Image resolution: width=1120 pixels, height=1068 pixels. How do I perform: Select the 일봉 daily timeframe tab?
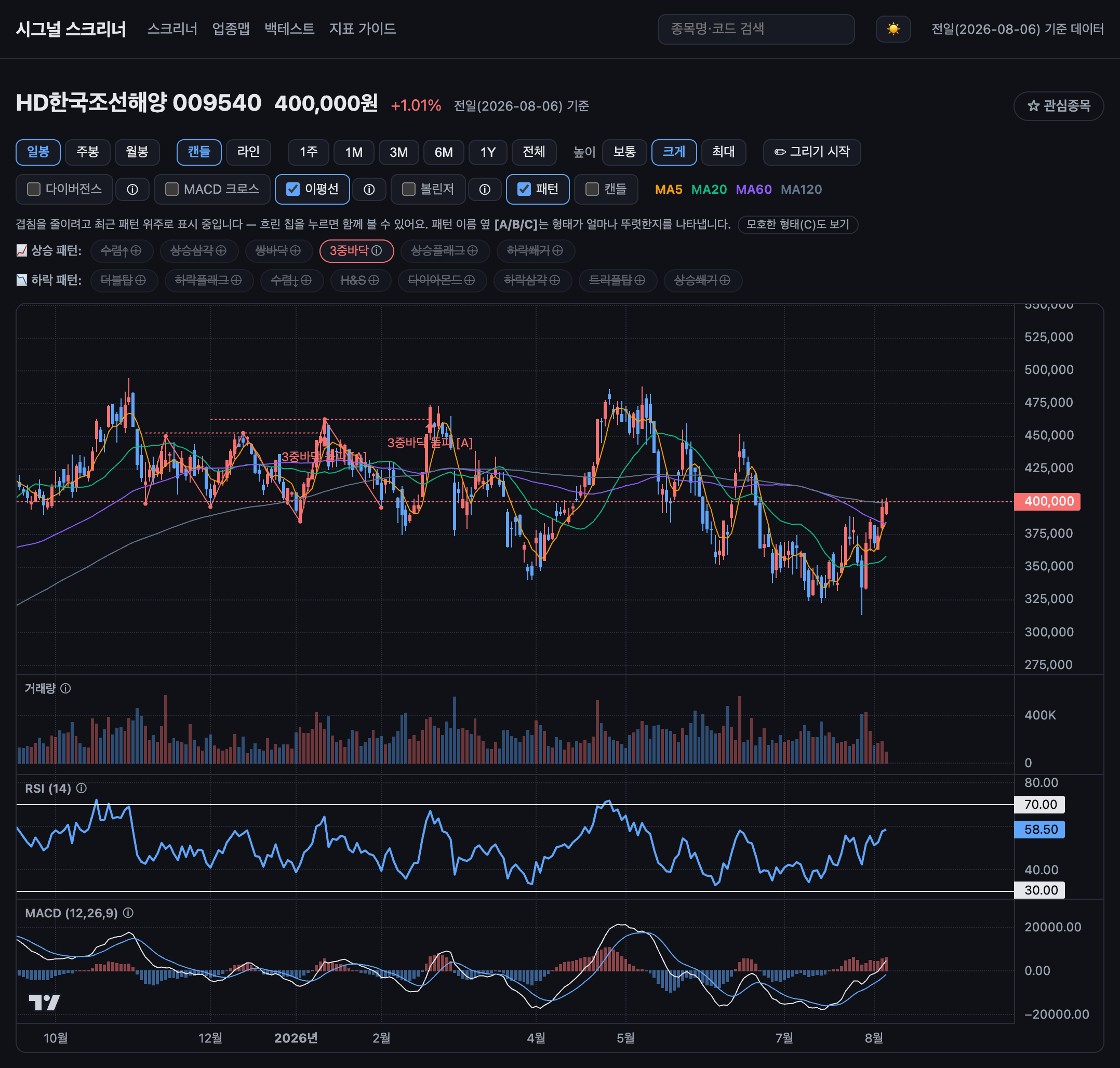coord(38,152)
